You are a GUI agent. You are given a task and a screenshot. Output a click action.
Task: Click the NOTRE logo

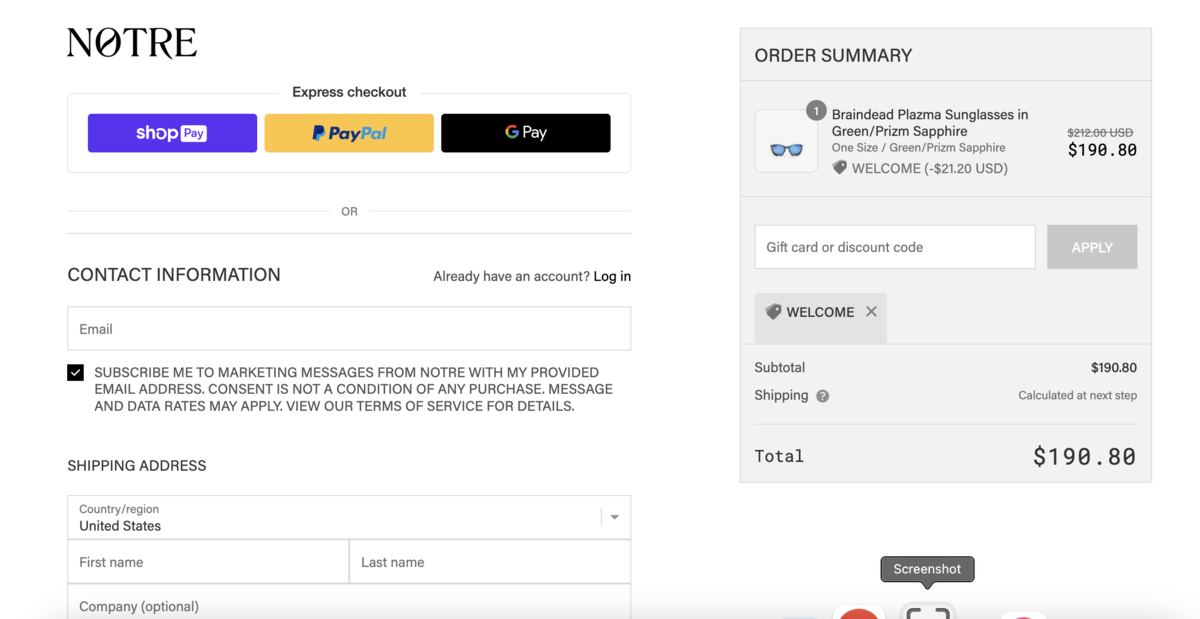(131, 42)
